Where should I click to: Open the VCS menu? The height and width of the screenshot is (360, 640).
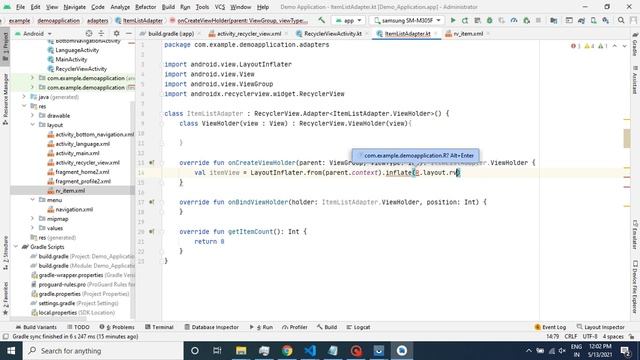pos(220,7)
